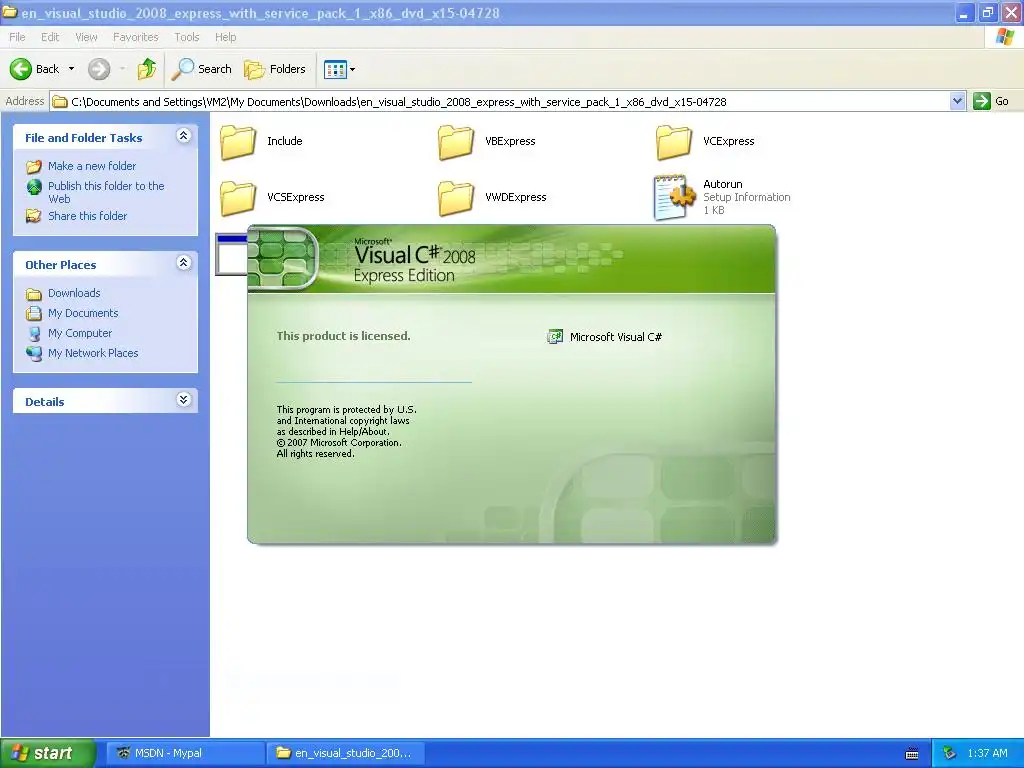Go up one folder level
This screenshot has width=1024, height=768.
147,69
